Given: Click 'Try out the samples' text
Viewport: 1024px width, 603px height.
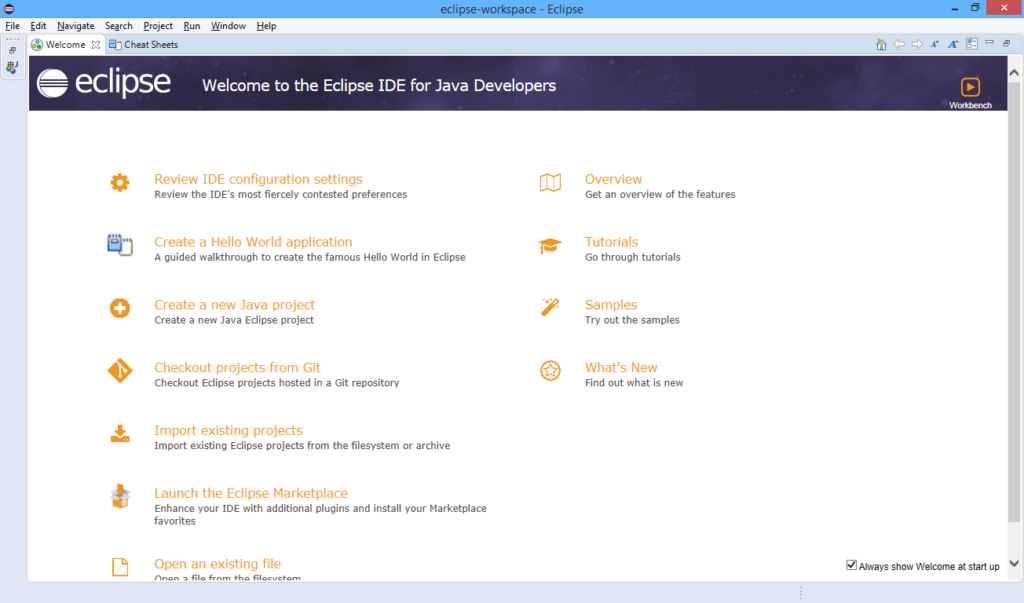Looking at the screenshot, I should (x=632, y=319).
